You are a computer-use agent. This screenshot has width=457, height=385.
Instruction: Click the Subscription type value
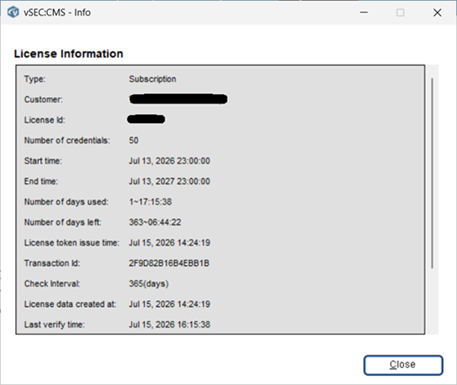[152, 79]
